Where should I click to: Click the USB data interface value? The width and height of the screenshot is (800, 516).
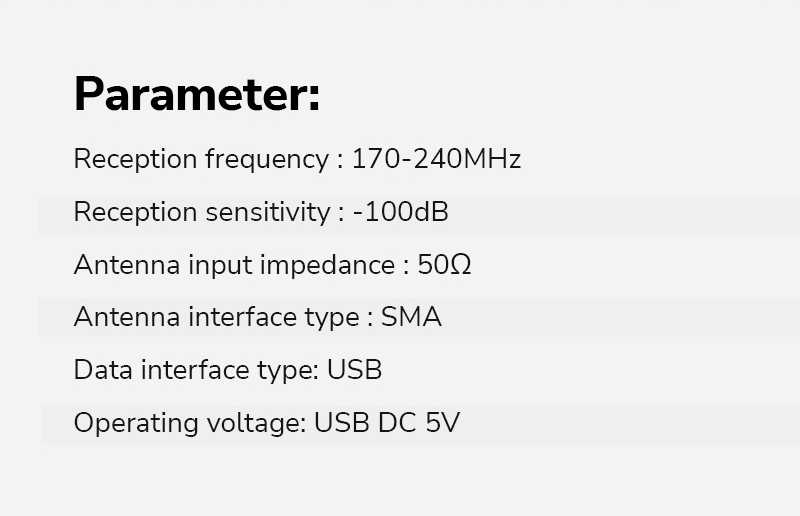coord(355,370)
